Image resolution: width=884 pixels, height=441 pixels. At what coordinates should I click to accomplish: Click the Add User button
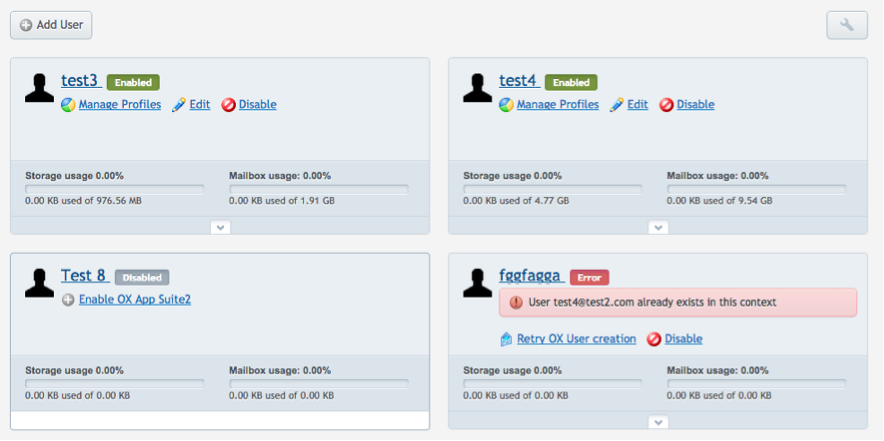[x=51, y=25]
